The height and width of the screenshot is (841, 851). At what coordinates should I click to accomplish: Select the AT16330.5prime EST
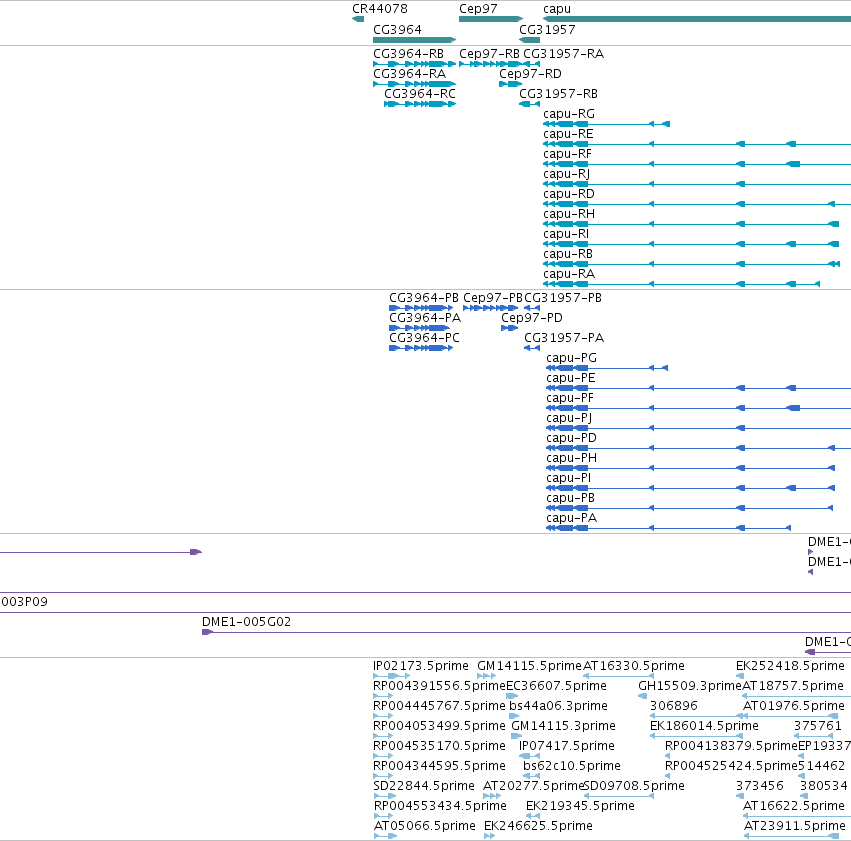618,676
